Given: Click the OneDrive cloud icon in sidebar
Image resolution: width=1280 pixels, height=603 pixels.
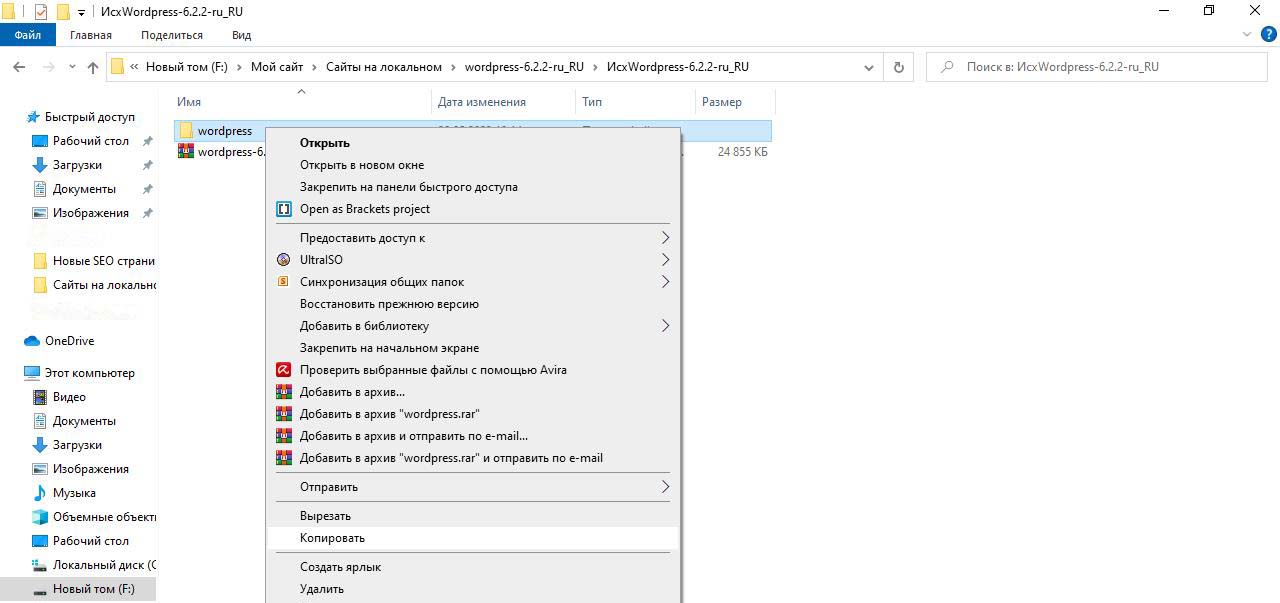Looking at the screenshot, I should click(32, 341).
